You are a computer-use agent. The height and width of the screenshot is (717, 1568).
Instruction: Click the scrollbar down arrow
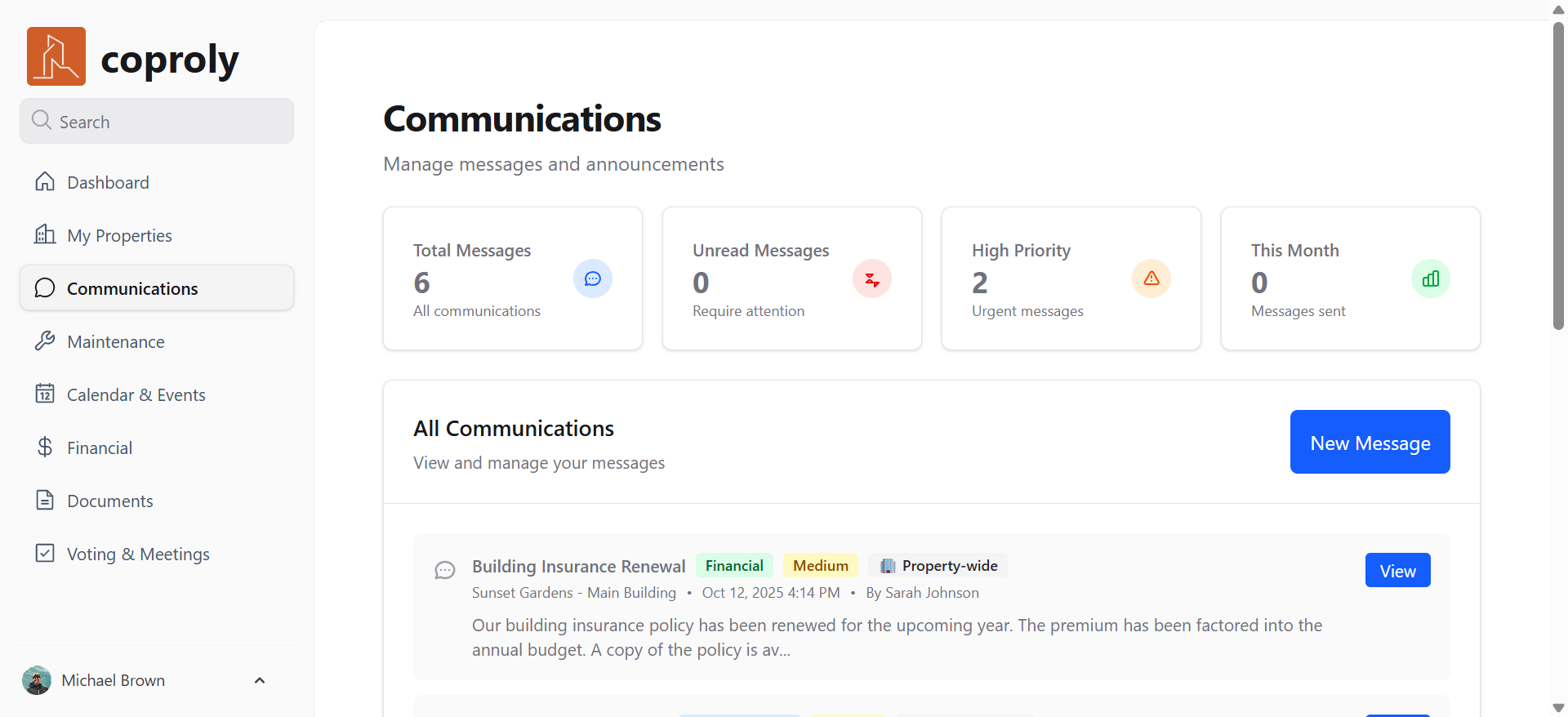[x=1558, y=708]
